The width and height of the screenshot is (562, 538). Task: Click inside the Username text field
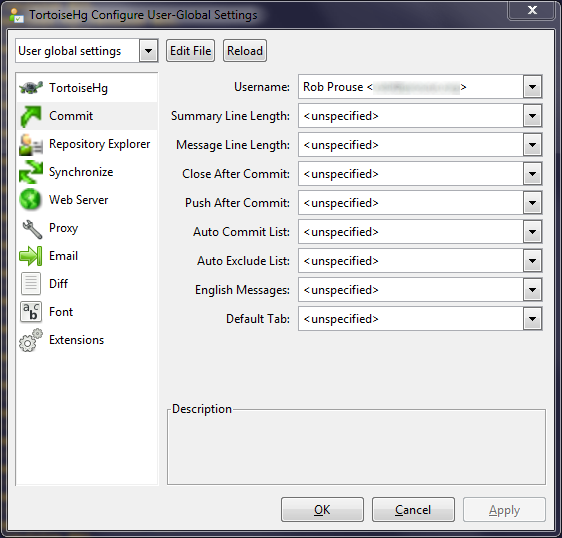(411, 87)
